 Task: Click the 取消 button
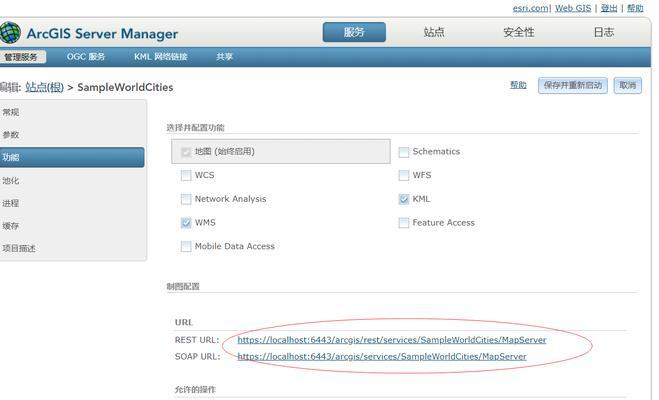pos(627,86)
